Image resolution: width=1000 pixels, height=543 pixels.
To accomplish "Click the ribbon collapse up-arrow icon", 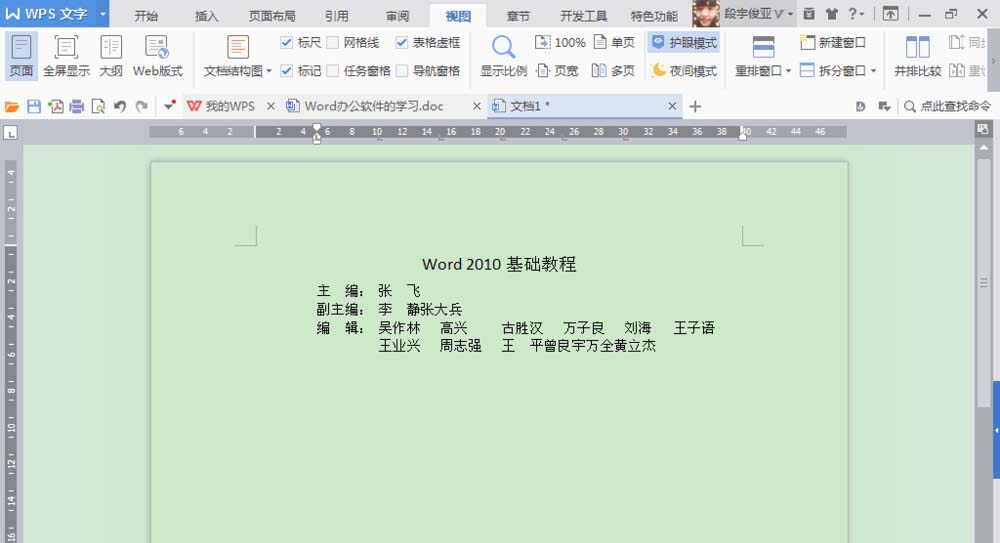I will coord(890,13).
